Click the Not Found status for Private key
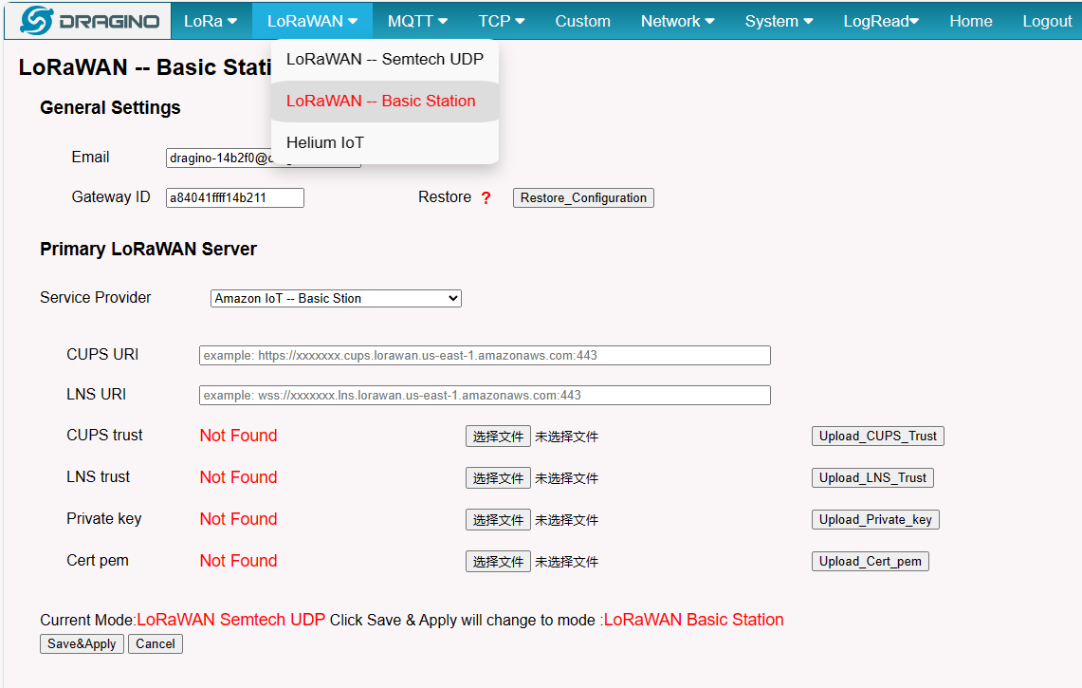 238,519
